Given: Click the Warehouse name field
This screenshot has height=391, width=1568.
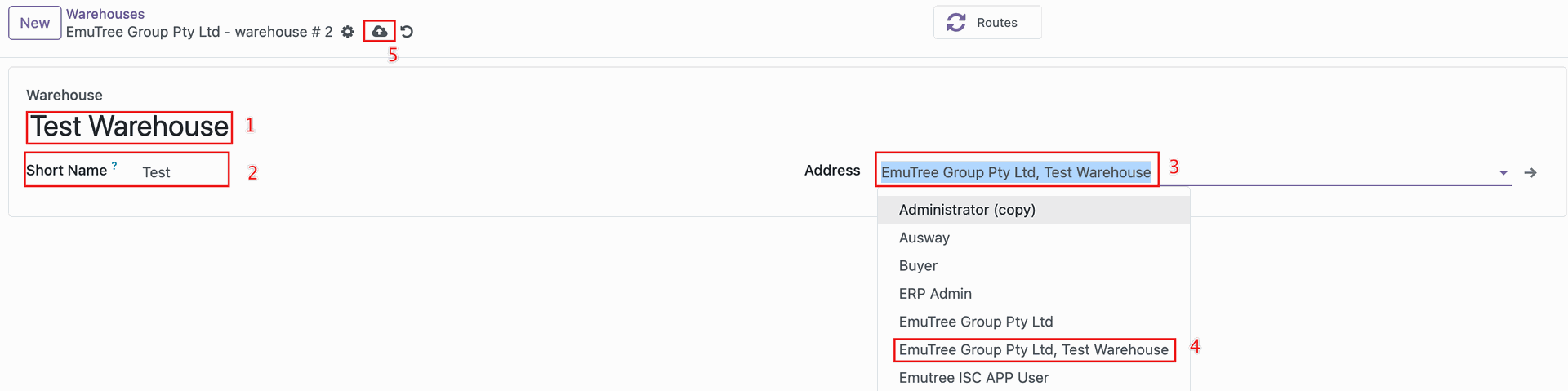Looking at the screenshot, I should tap(130, 127).
